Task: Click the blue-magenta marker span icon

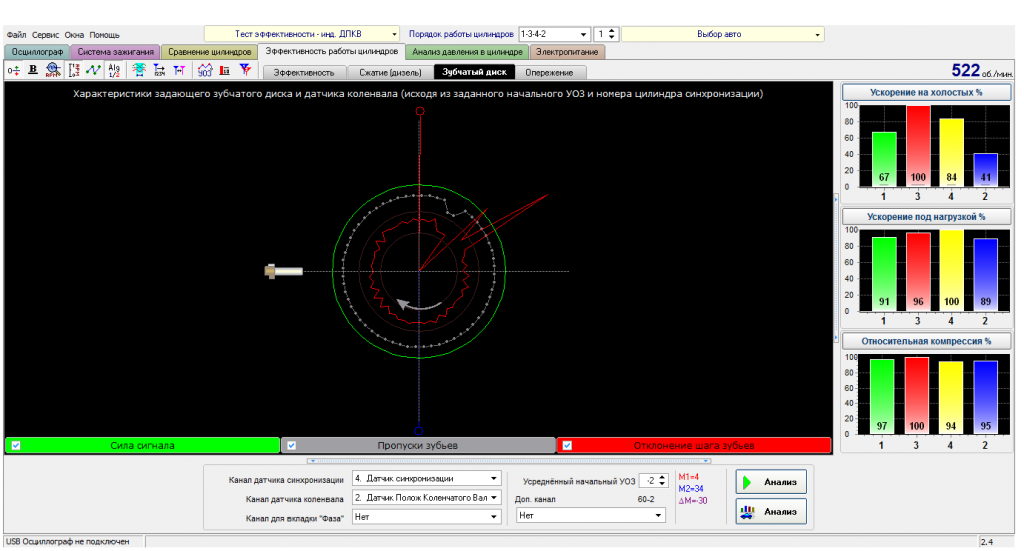Action: coord(179,71)
